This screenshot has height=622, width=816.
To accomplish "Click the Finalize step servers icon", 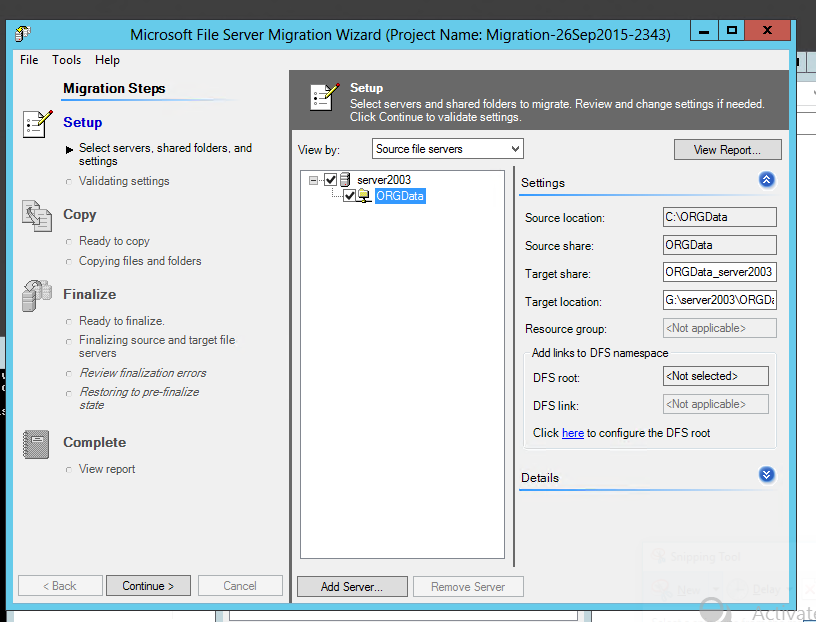I will 37,296.
